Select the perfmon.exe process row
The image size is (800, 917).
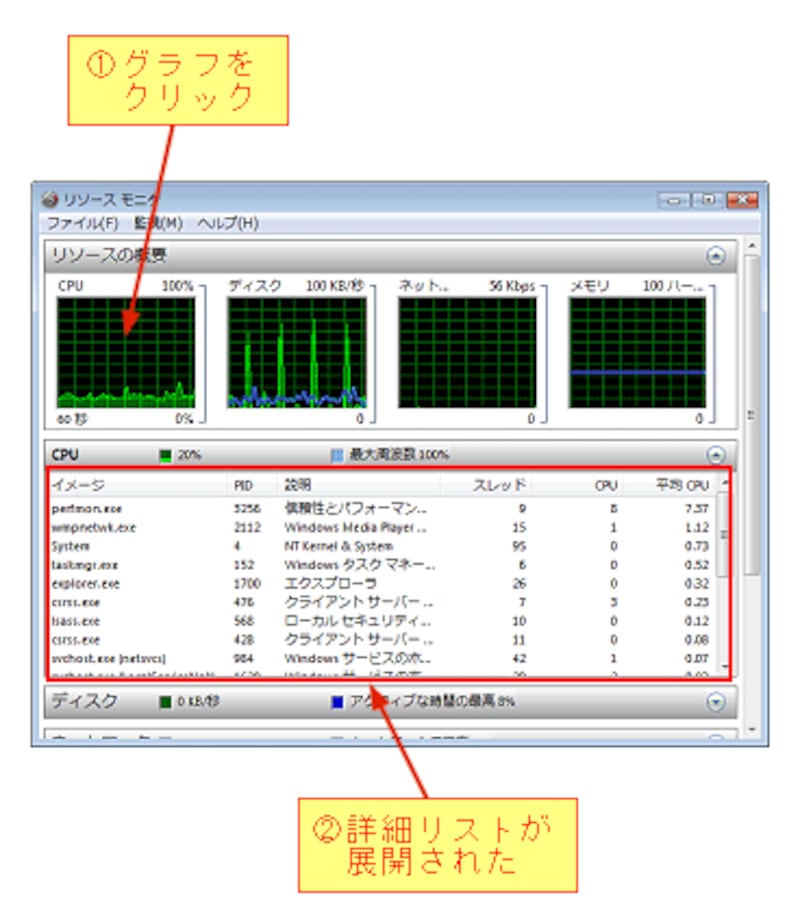383,509
